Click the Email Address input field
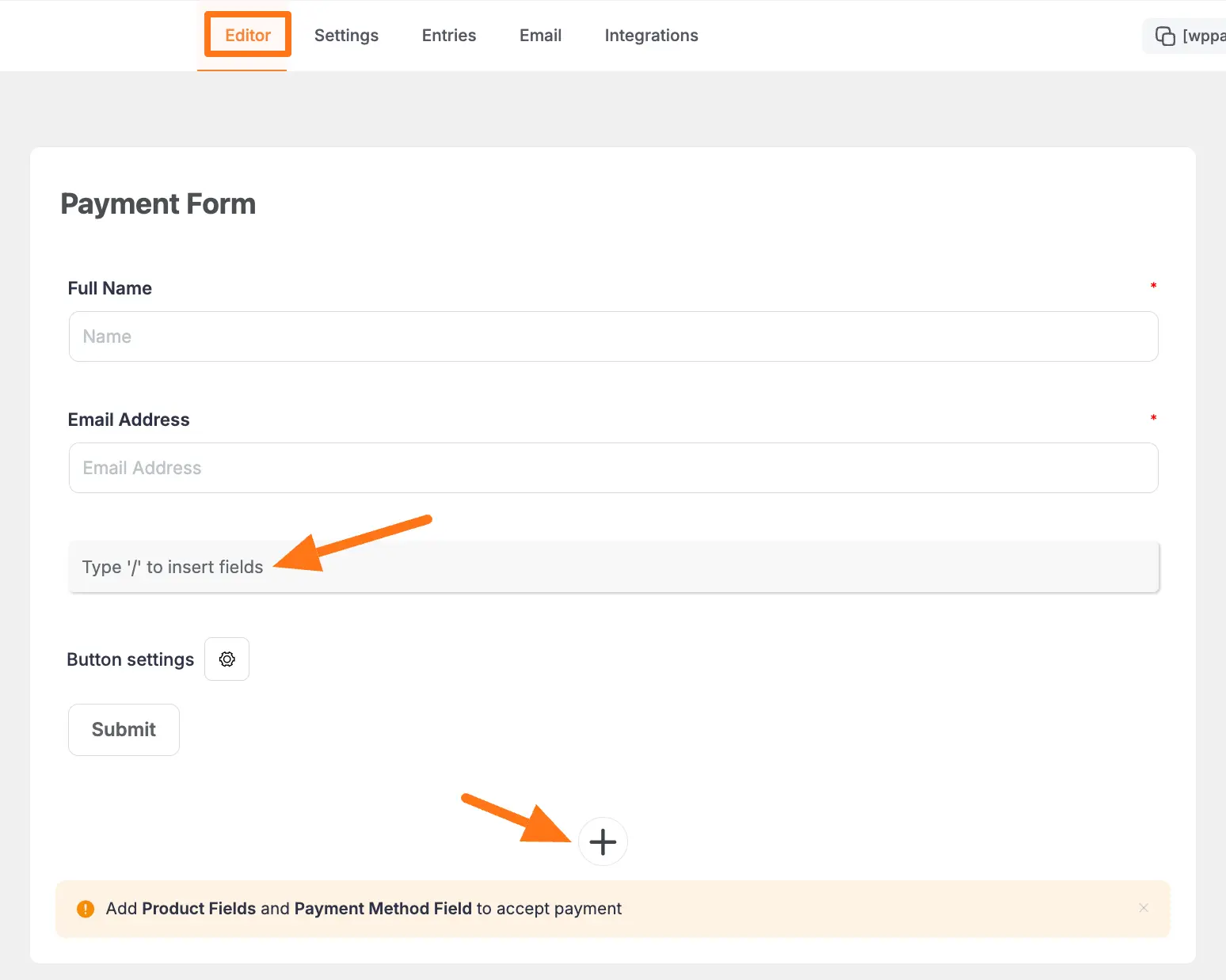This screenshot has height=980, width=1226. pyautogui.click(x=614, y=468)
